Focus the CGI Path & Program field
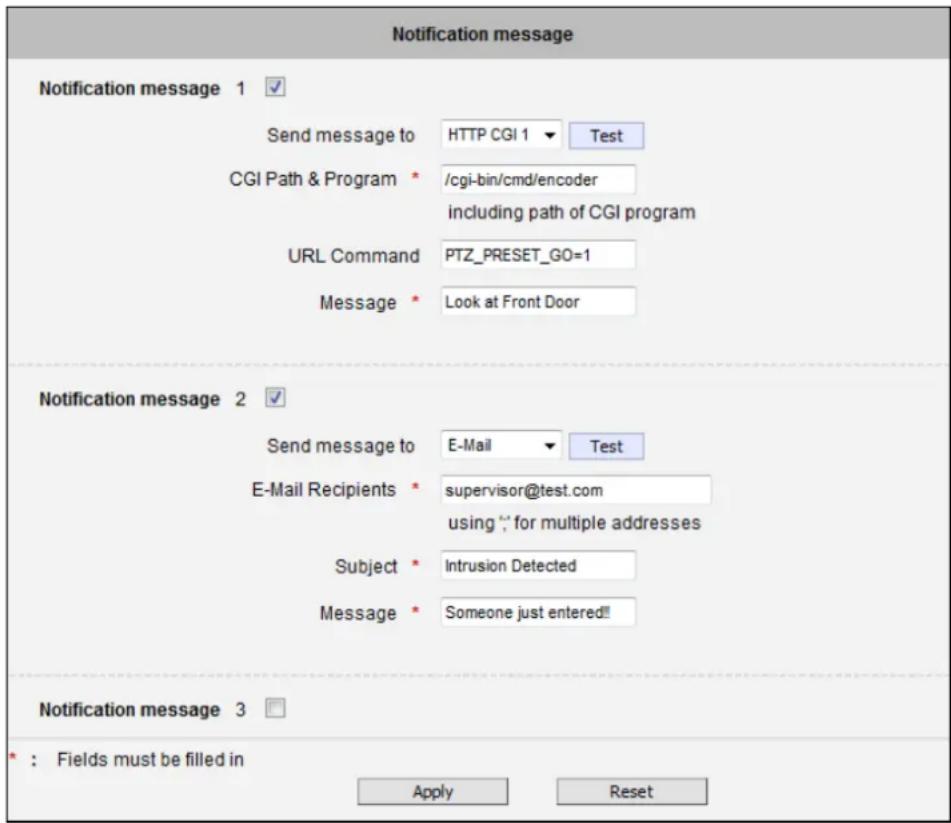 pyautogui.click(x=539, y=180)
